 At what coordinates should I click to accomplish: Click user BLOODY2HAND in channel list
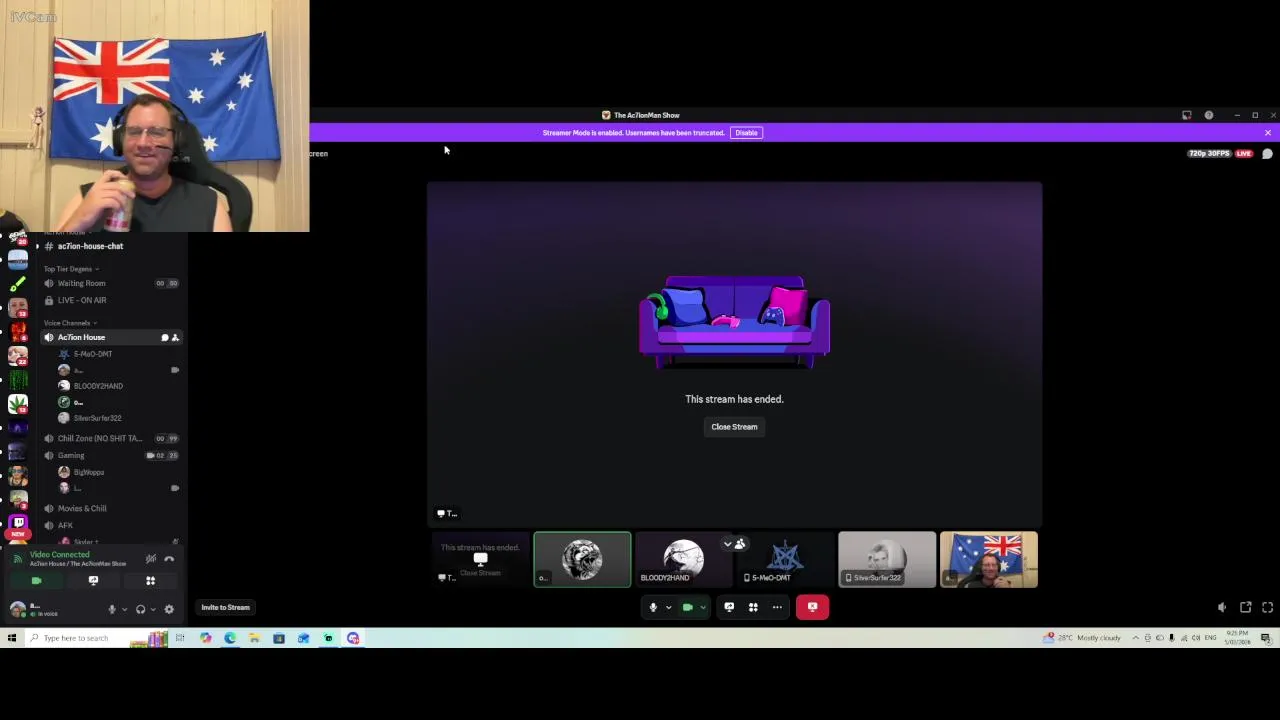click(x=98, y=386)
